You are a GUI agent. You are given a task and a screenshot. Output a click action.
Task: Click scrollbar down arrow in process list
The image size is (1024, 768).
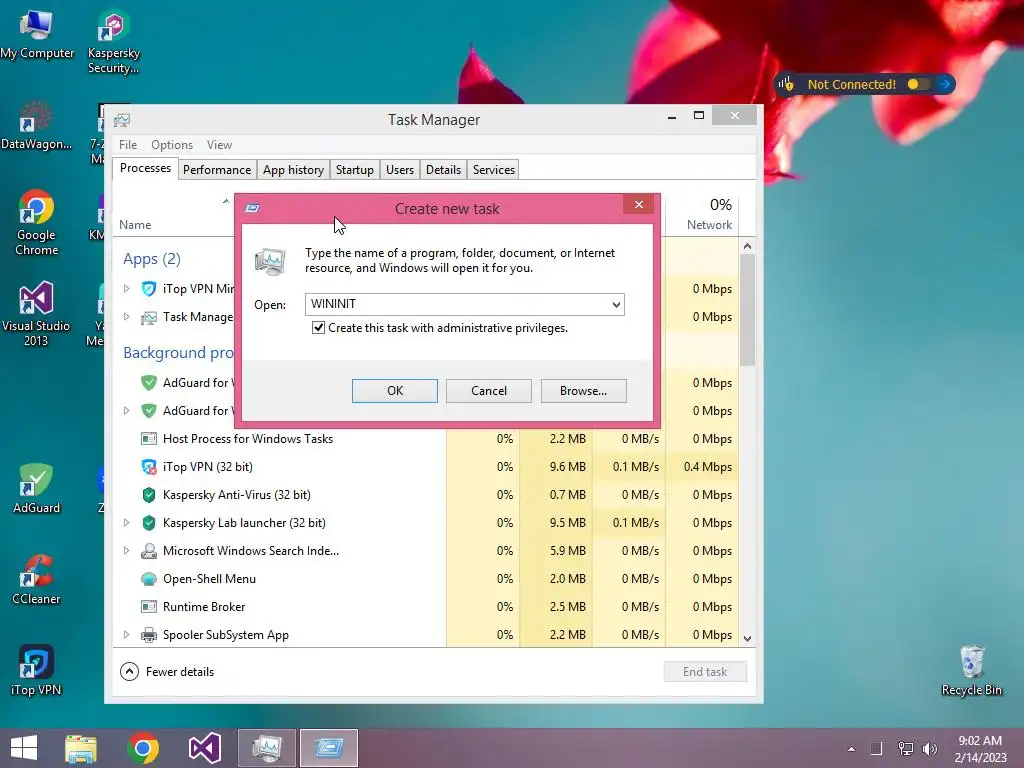(747, 639)
